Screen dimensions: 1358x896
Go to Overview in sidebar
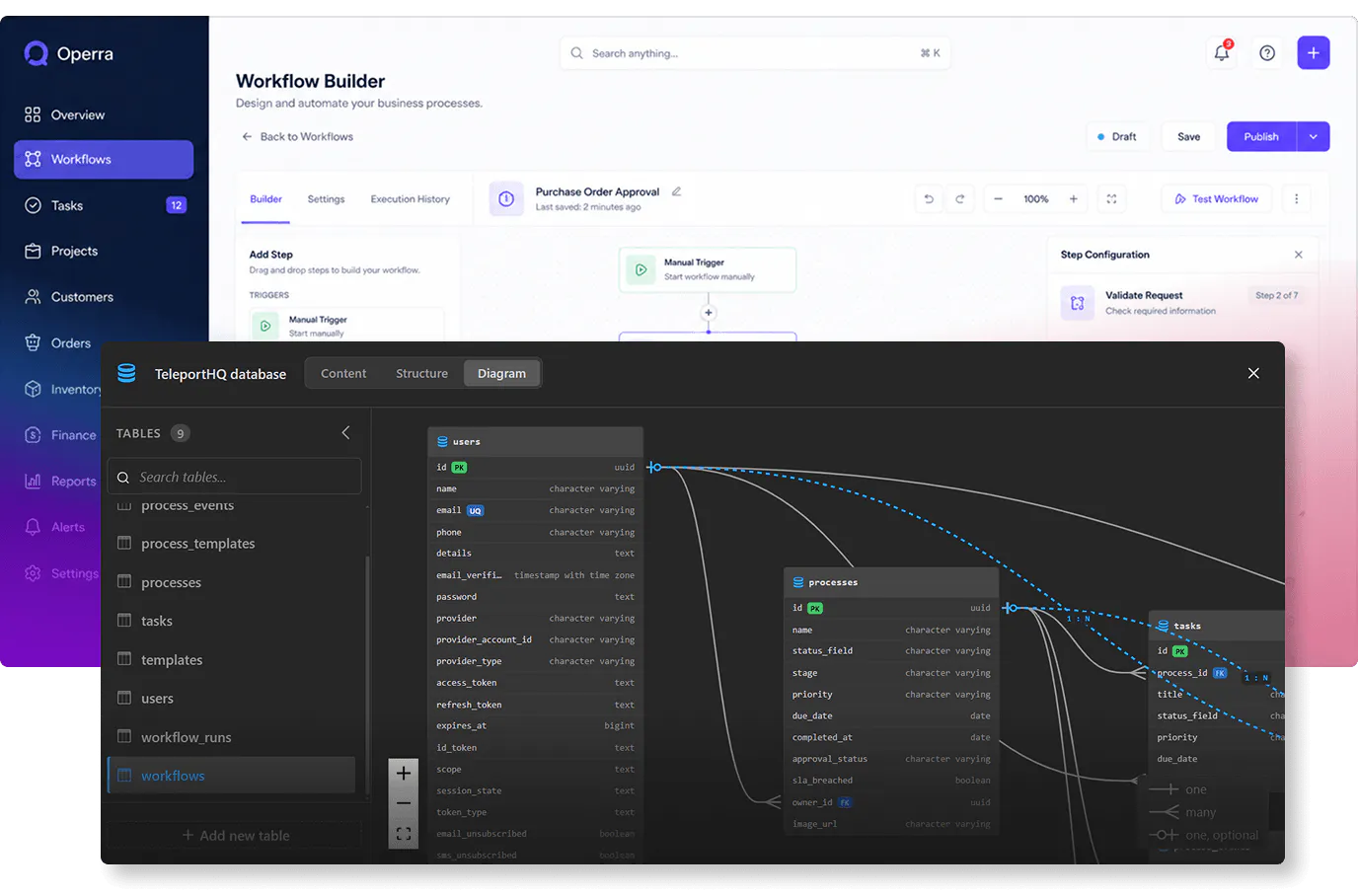[104, 114]
